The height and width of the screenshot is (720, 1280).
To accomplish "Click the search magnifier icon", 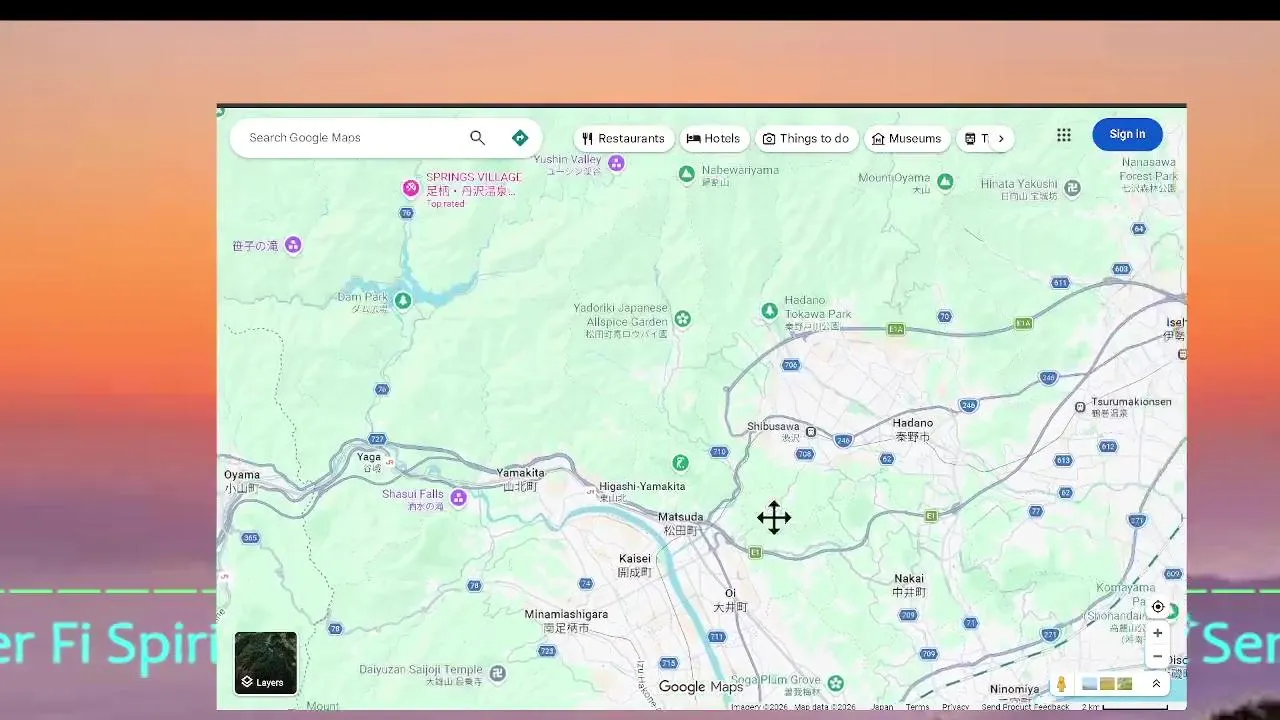I will (x=477, y=138).
